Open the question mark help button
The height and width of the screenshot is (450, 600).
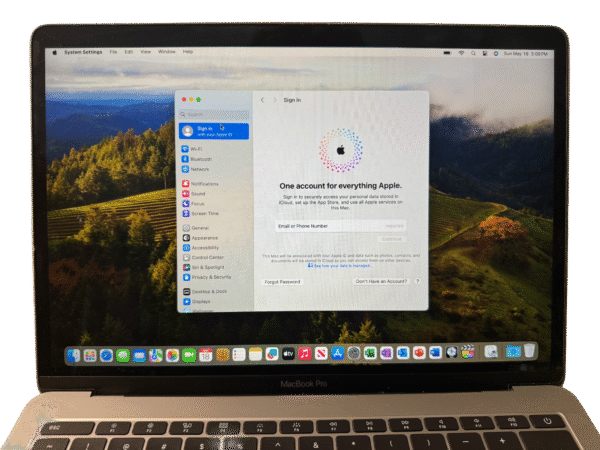click(417, 281)
